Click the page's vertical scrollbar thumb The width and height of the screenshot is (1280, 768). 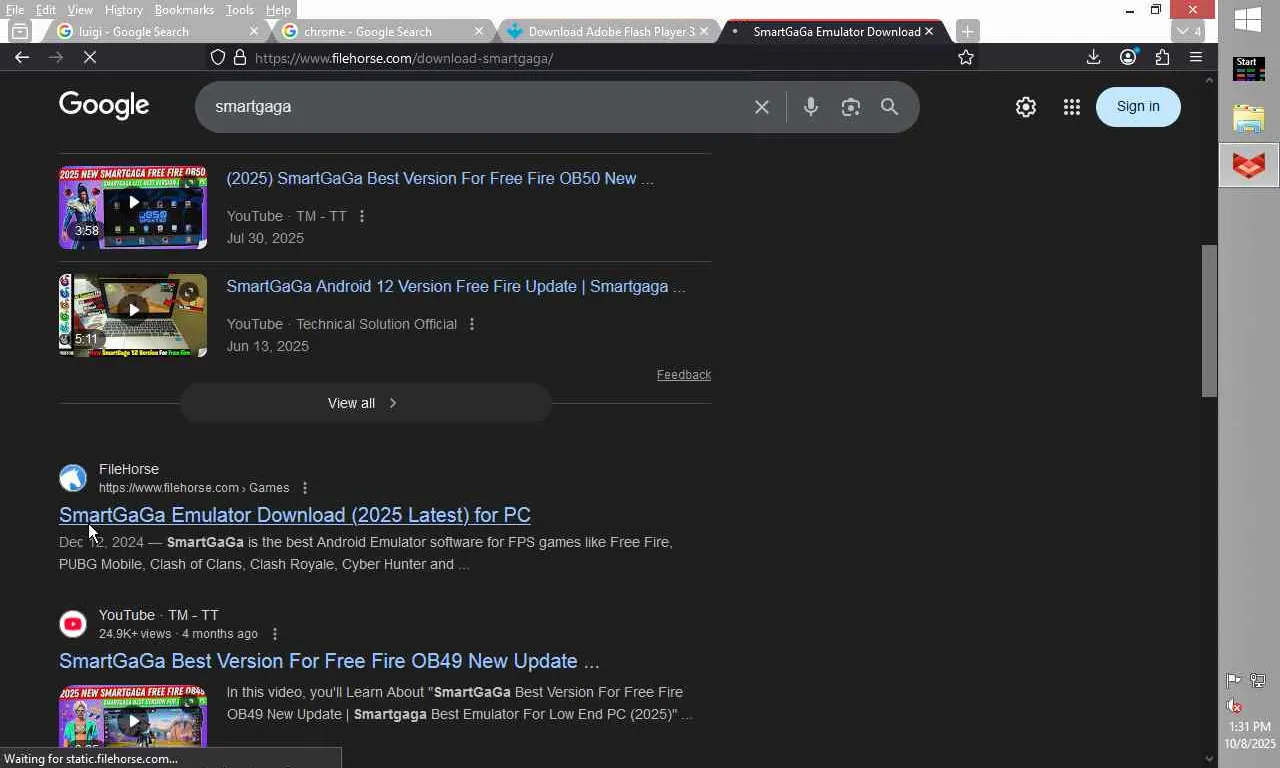pos(1210,320)
